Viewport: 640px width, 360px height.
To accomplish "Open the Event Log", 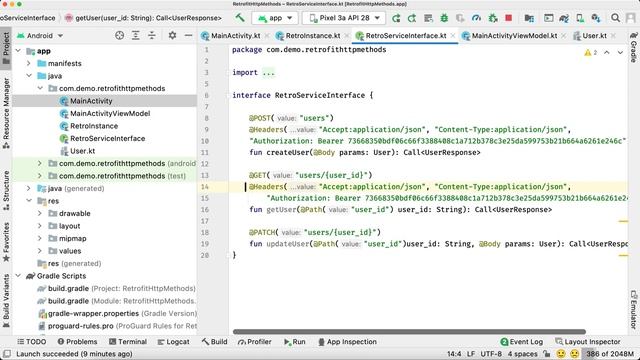I will (x=522, y=342).
